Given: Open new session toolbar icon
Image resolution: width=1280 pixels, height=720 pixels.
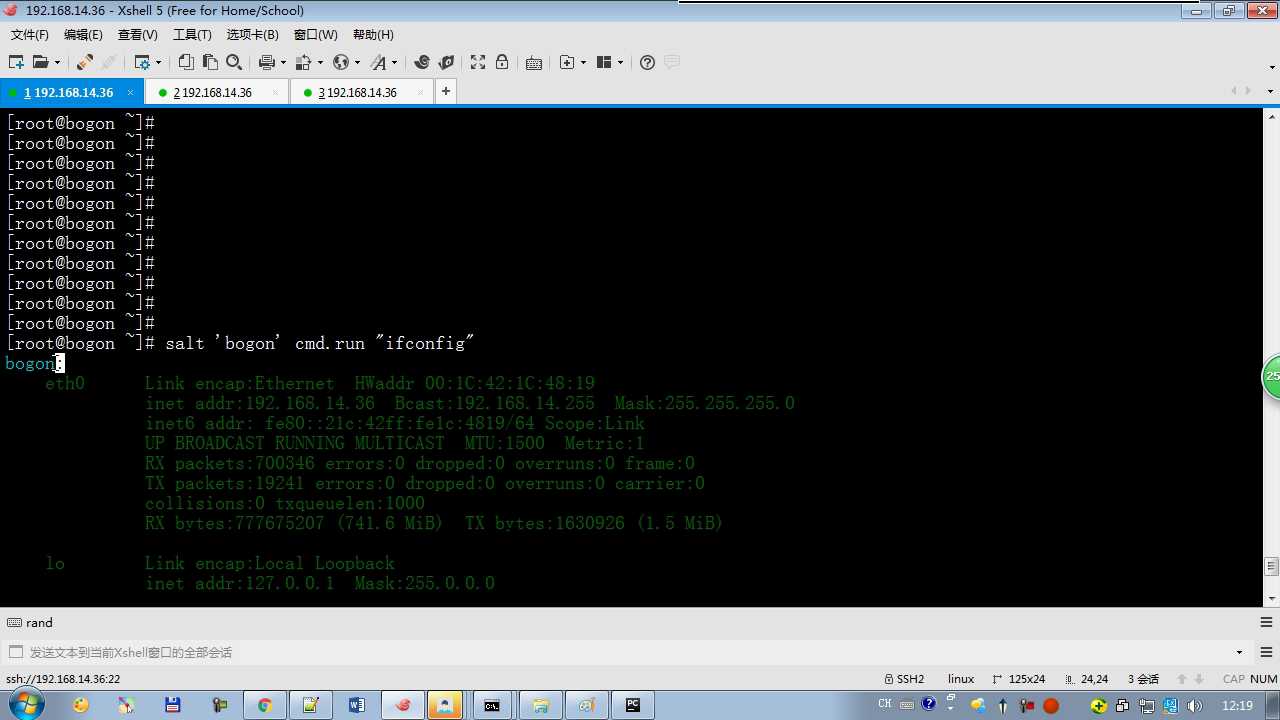Looking at the screenshot, I should tap(16, 62).
